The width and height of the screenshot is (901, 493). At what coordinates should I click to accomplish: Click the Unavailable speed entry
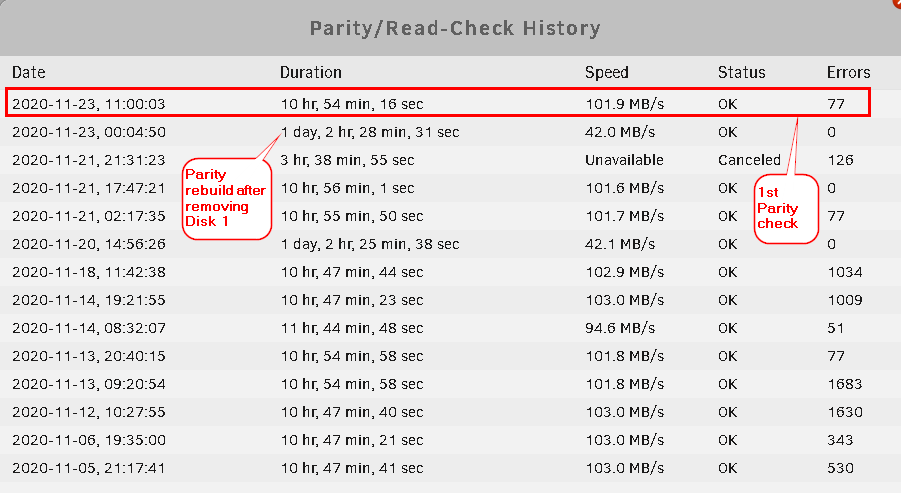tap(624, 160)
